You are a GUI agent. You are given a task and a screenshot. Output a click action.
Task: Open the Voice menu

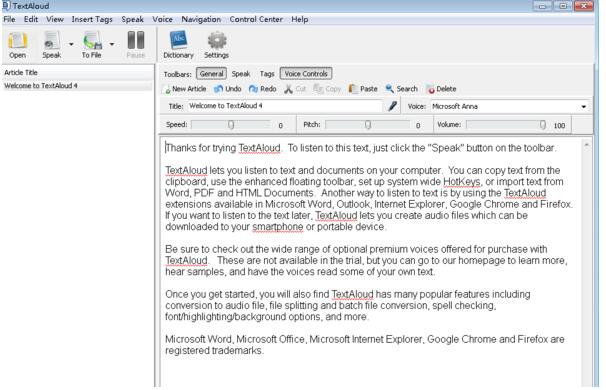162,19
